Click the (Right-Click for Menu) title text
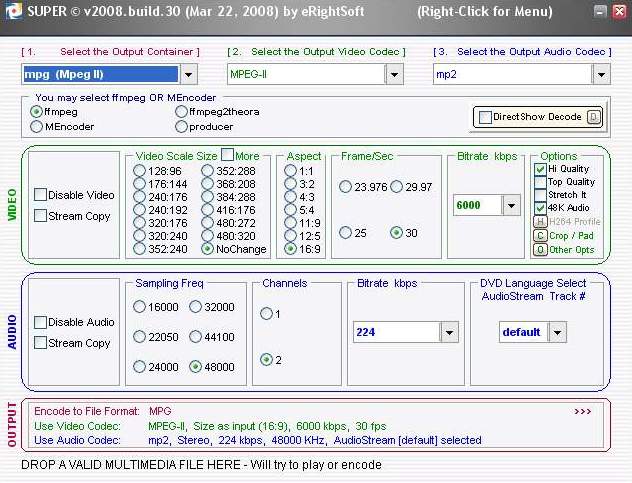The height and width of the screenshot is (483, 632). pos(484,11)
